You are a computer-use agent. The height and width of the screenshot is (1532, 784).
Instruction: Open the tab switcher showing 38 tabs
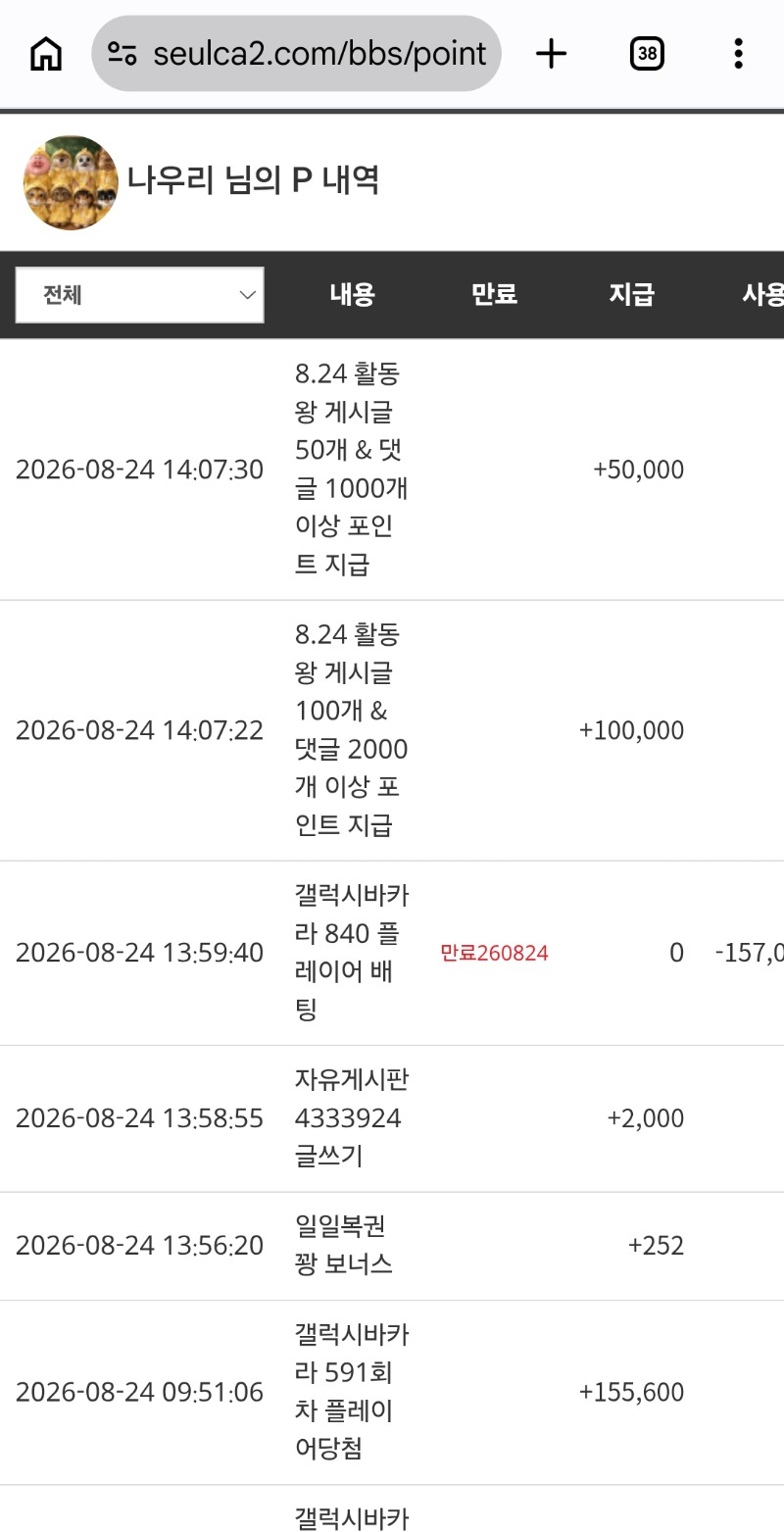click(x=647, y=54)
